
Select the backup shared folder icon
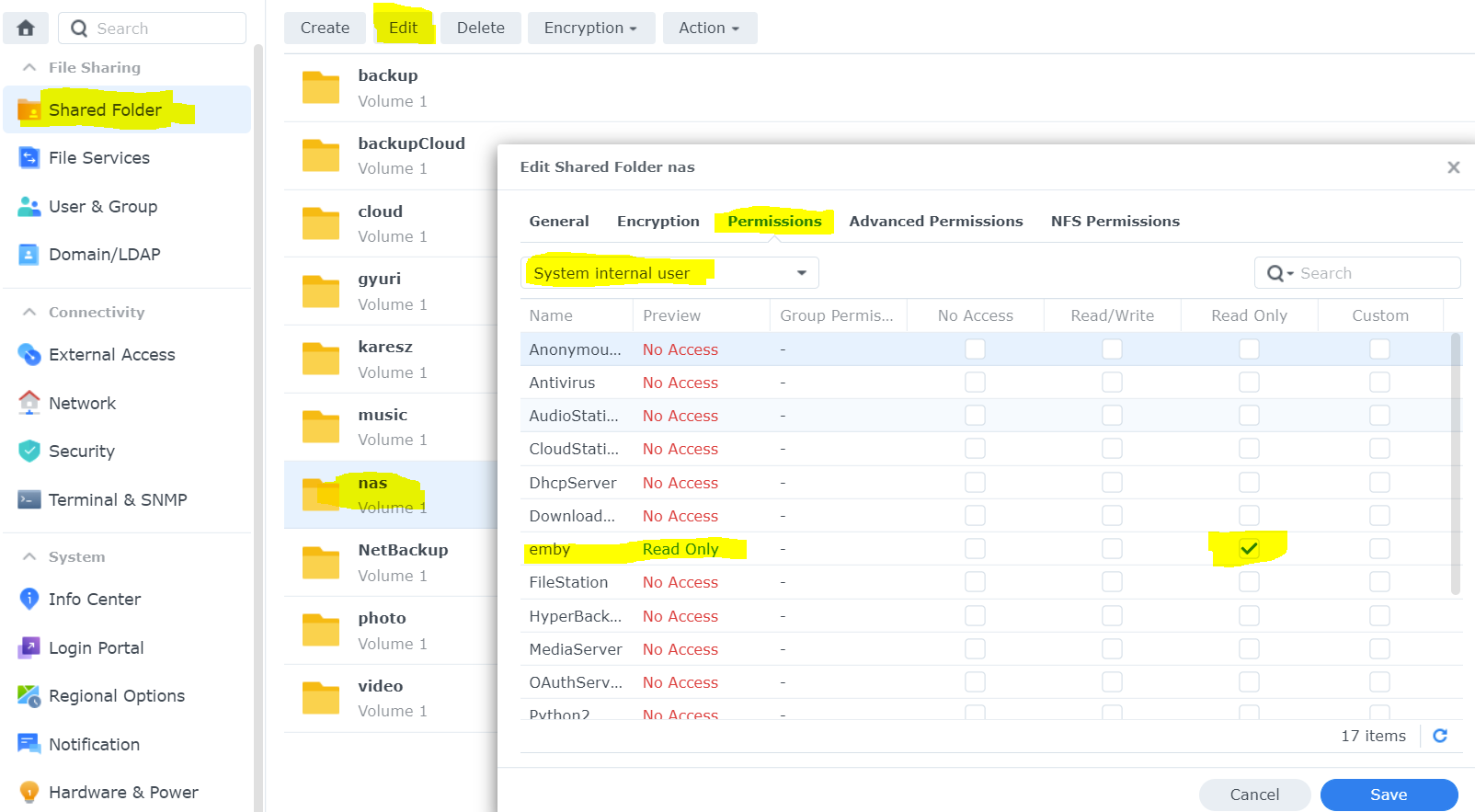click(321, 87)
